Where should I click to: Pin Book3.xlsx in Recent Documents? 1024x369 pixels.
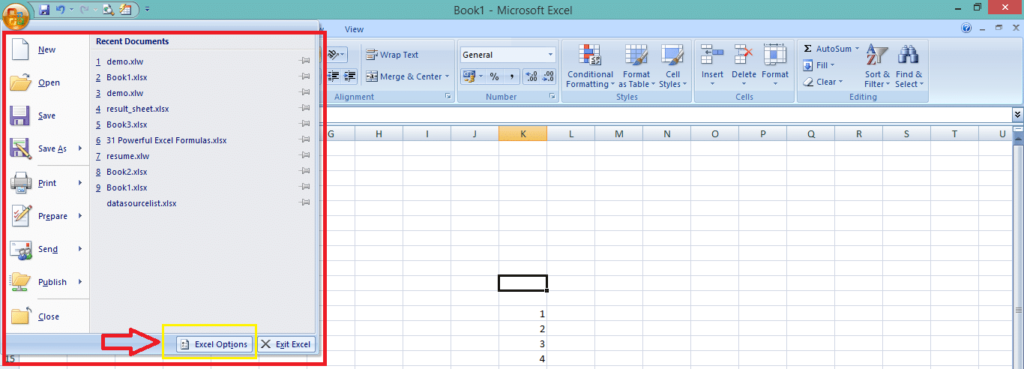click(x=304, y=124)
